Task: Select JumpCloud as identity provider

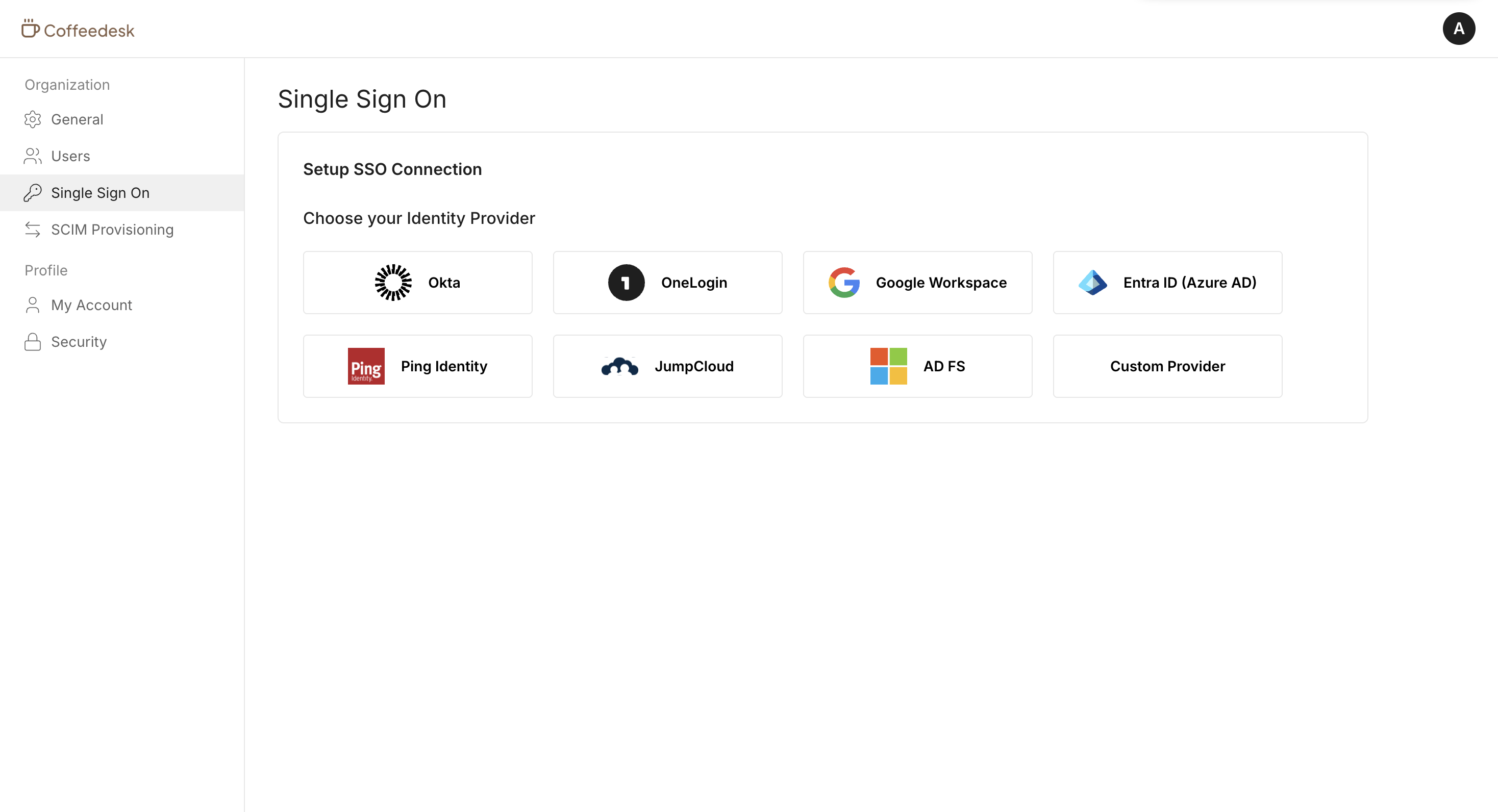Action: click(667, 366)
